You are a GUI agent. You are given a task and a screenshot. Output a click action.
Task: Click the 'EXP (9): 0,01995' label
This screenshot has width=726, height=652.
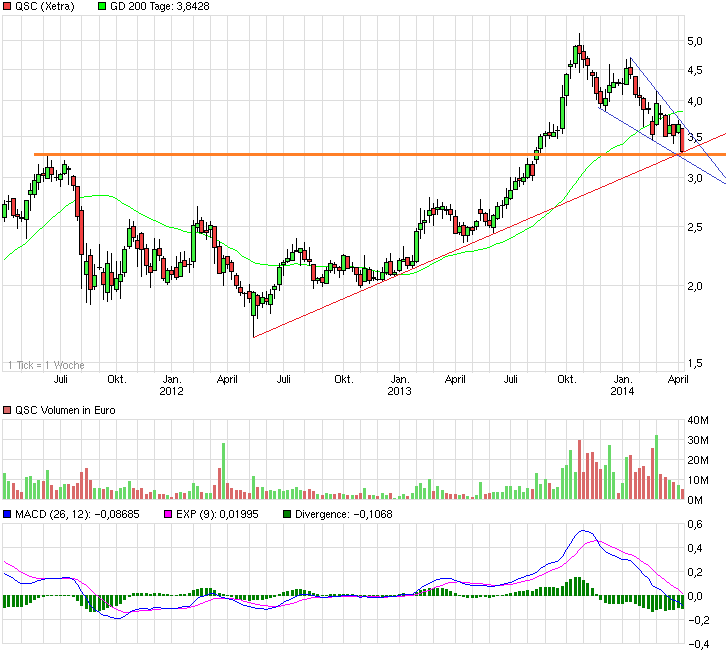coord(217,514)
